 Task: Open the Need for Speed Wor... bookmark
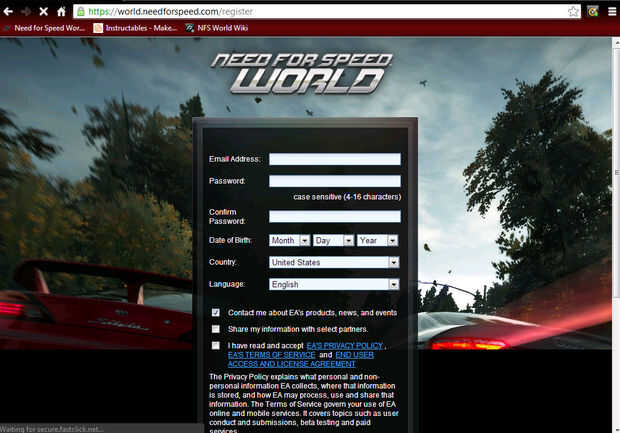click(44, 28)
